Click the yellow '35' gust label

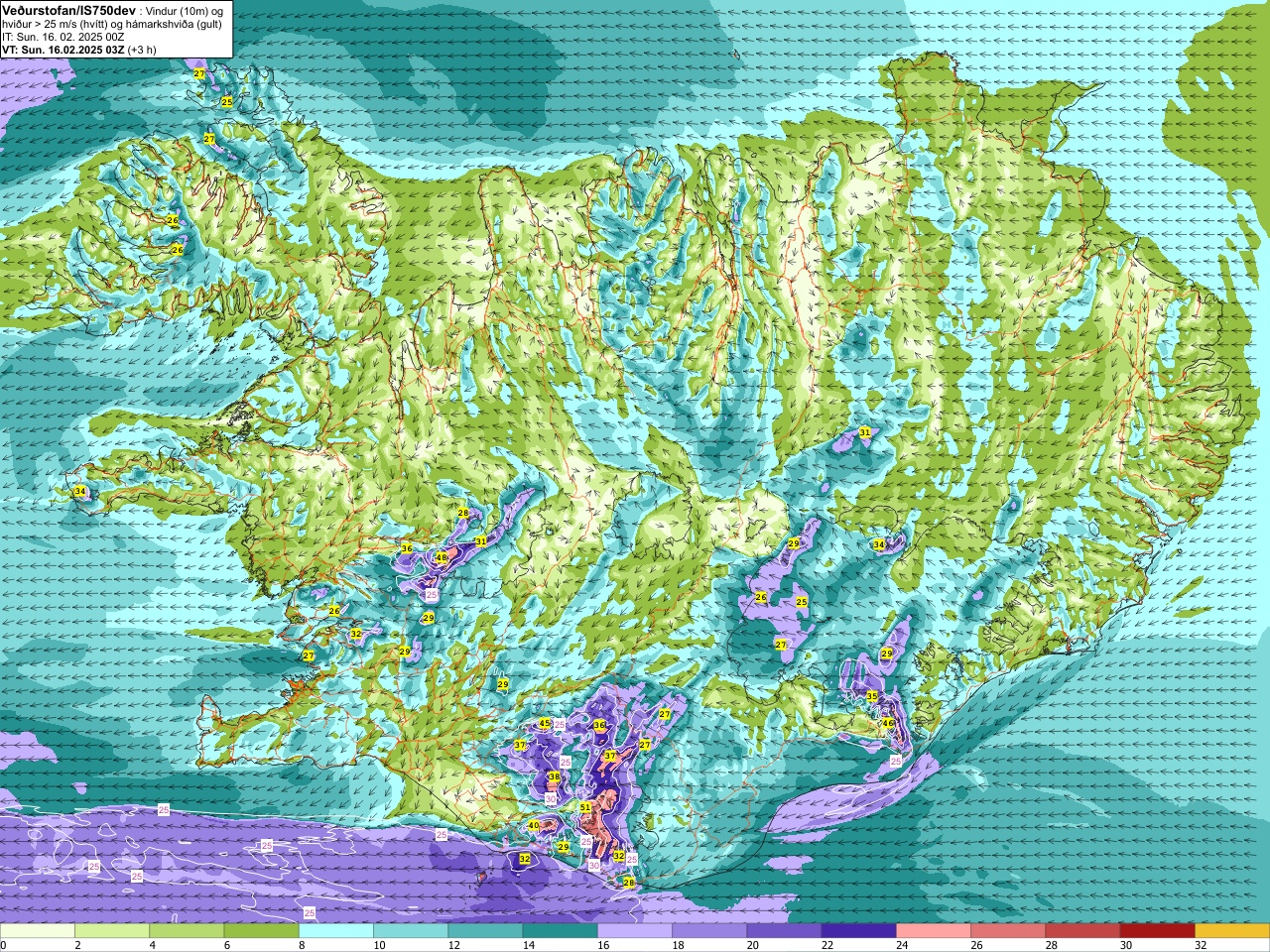coord(872,697)
